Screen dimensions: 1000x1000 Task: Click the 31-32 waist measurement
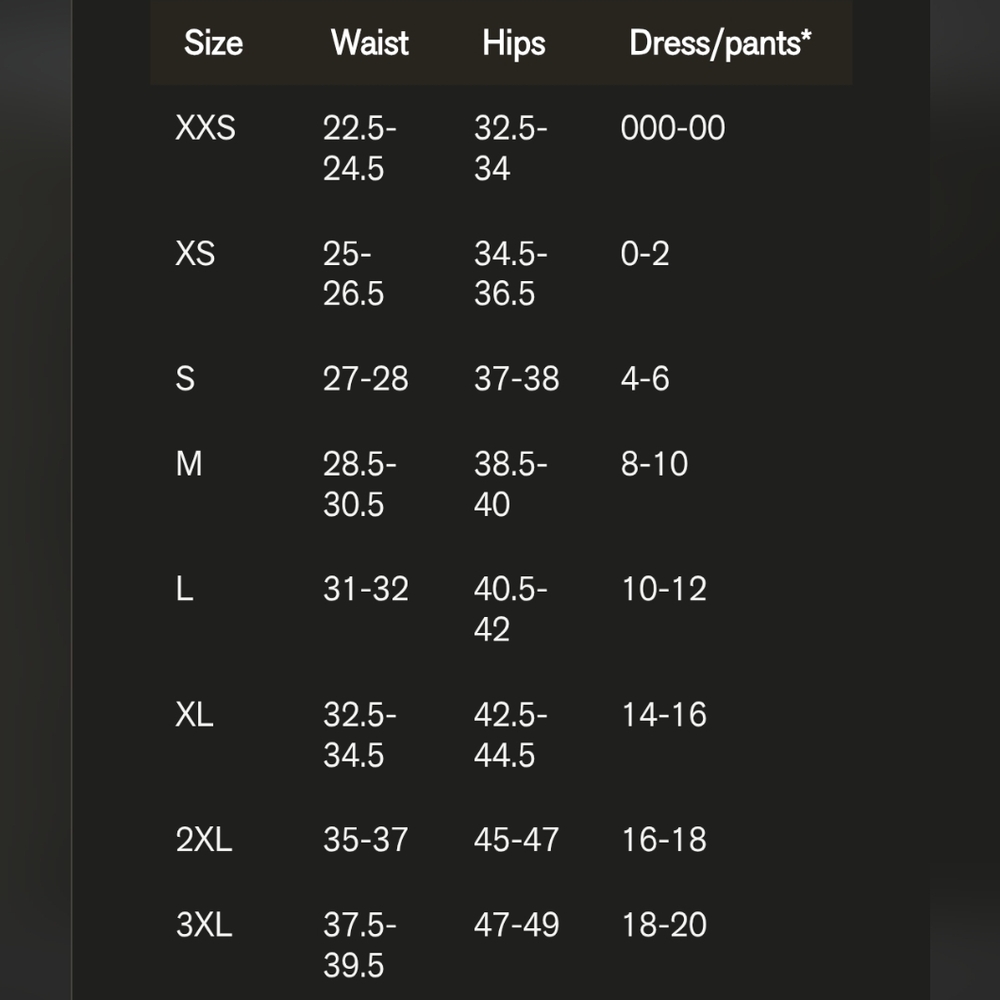365,589
